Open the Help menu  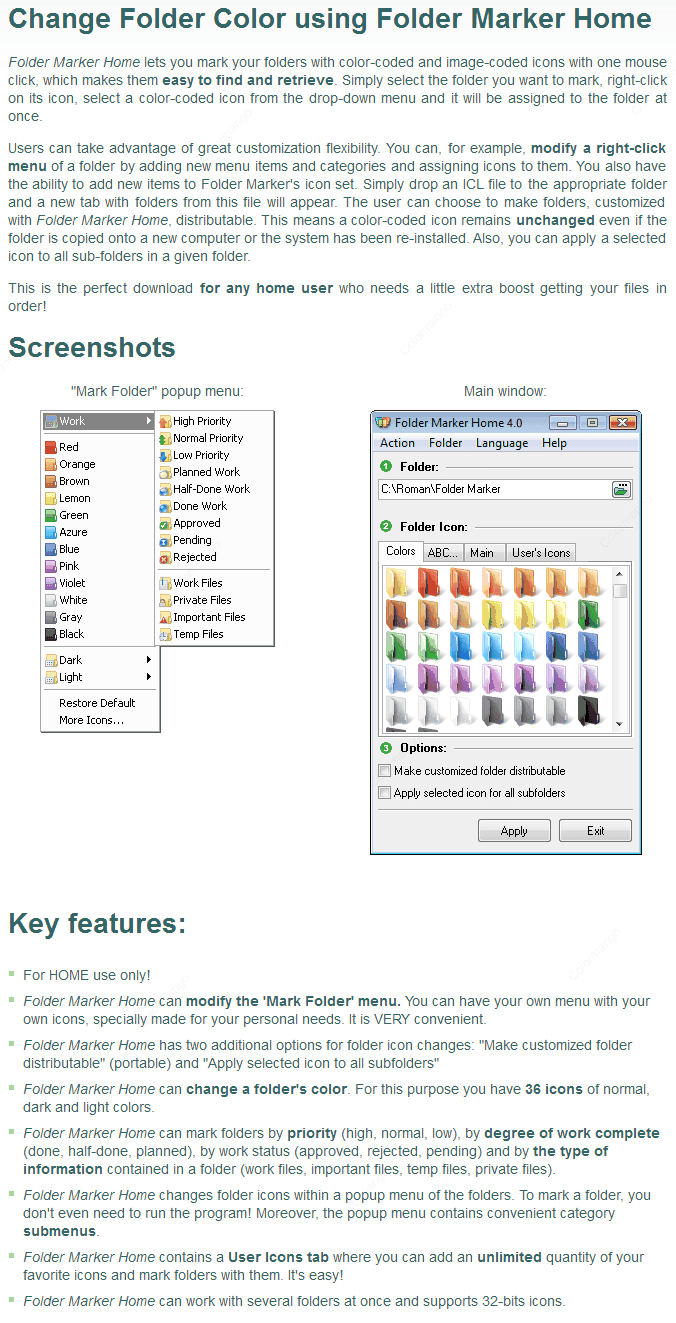click(554, 443)
